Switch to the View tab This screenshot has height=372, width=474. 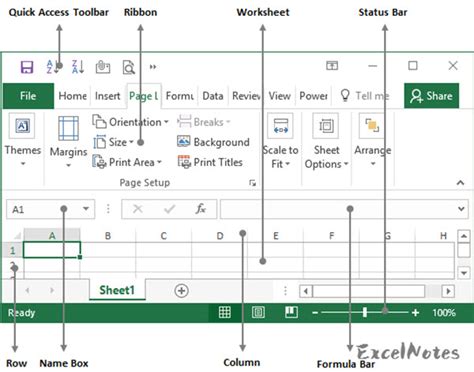[280, 96]
